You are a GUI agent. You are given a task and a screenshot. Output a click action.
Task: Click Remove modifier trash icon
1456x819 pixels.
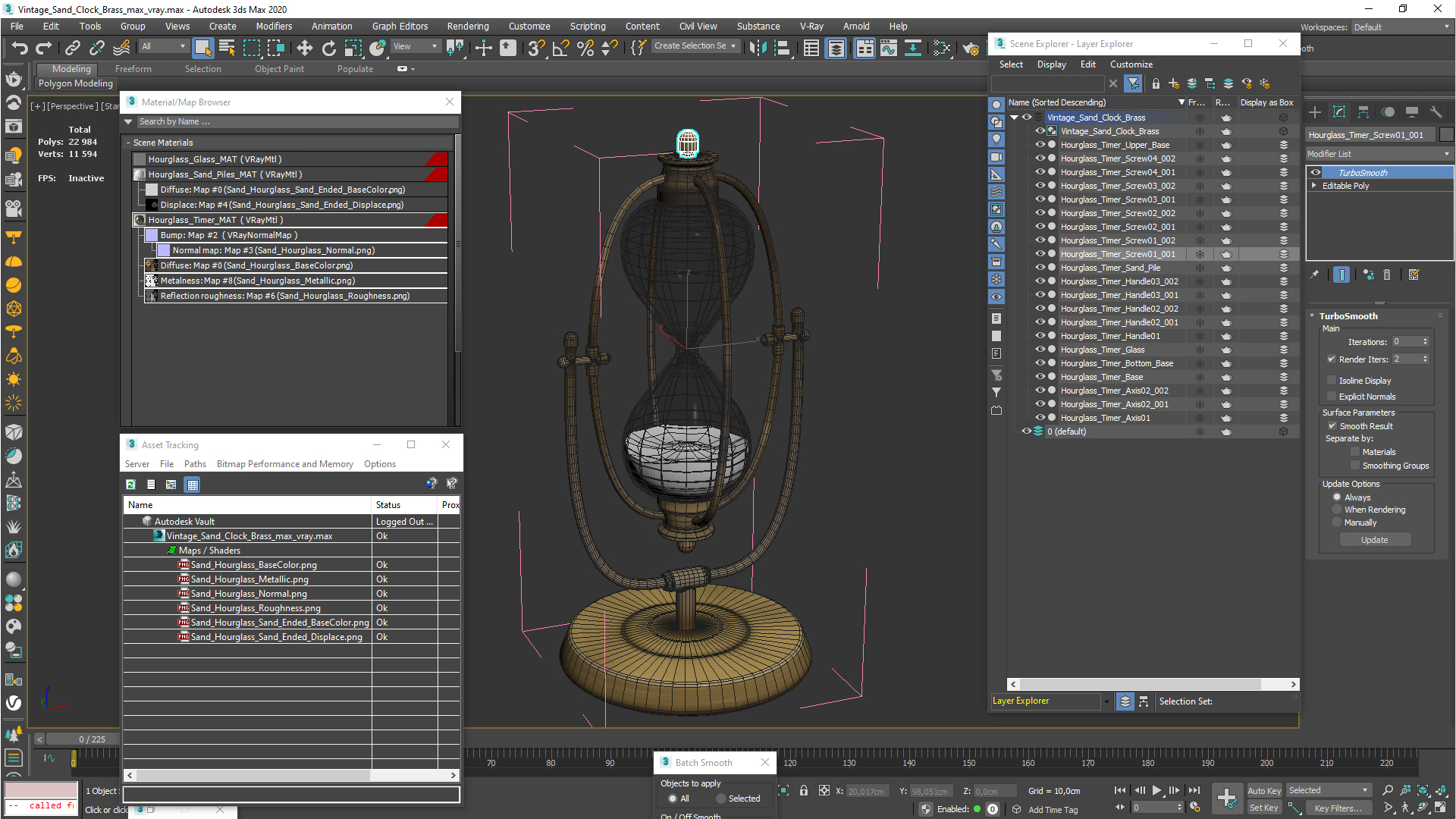click(1387, 275)
